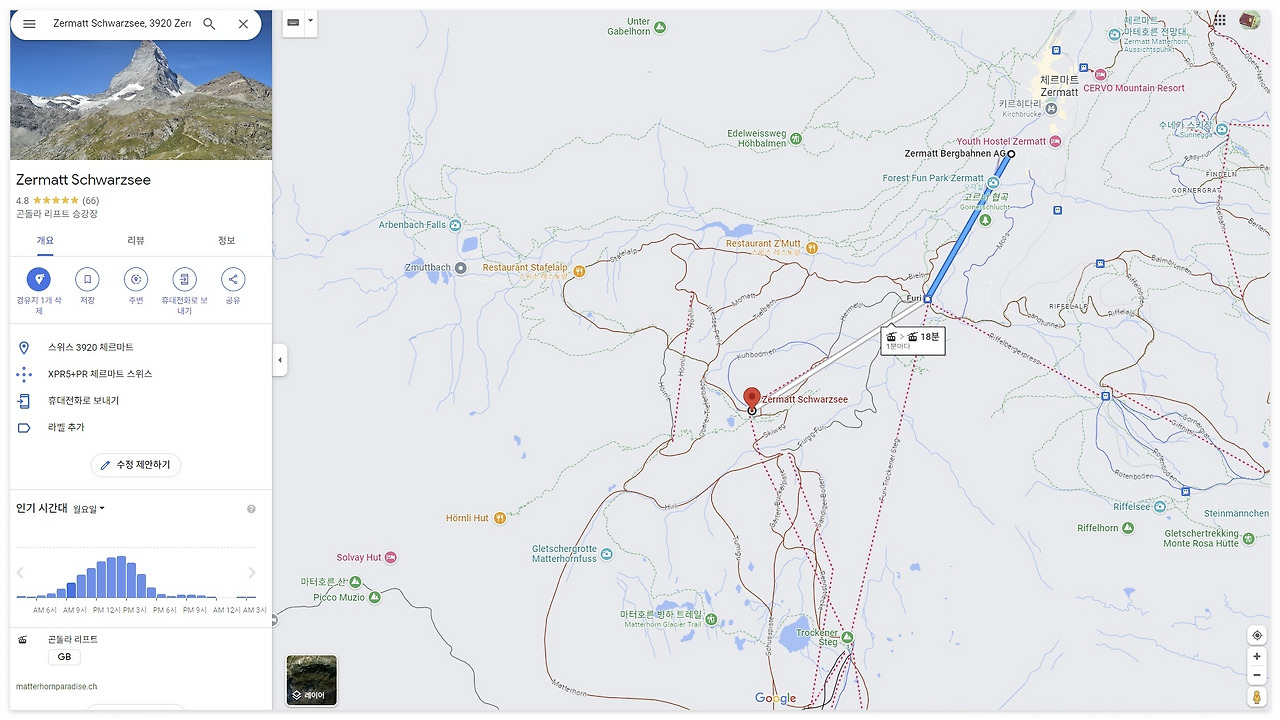This screenshot has width=1280, height=720.
Task: Click the search magnifier icon
Action: tap(209, 24)
